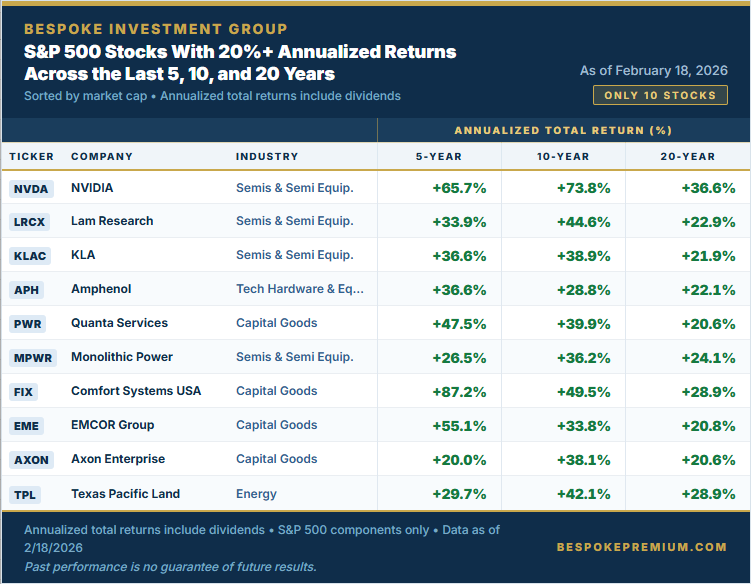
Task: Select the KLAC ticker badge
Action: point(30,256)
